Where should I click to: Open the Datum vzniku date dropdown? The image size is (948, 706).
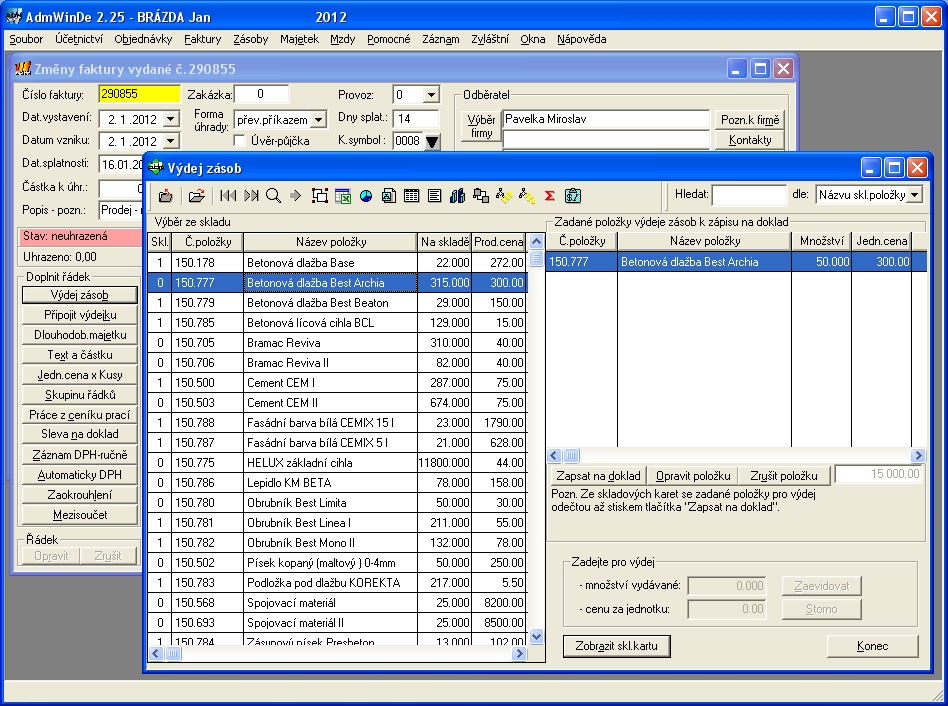click(171, 141)
